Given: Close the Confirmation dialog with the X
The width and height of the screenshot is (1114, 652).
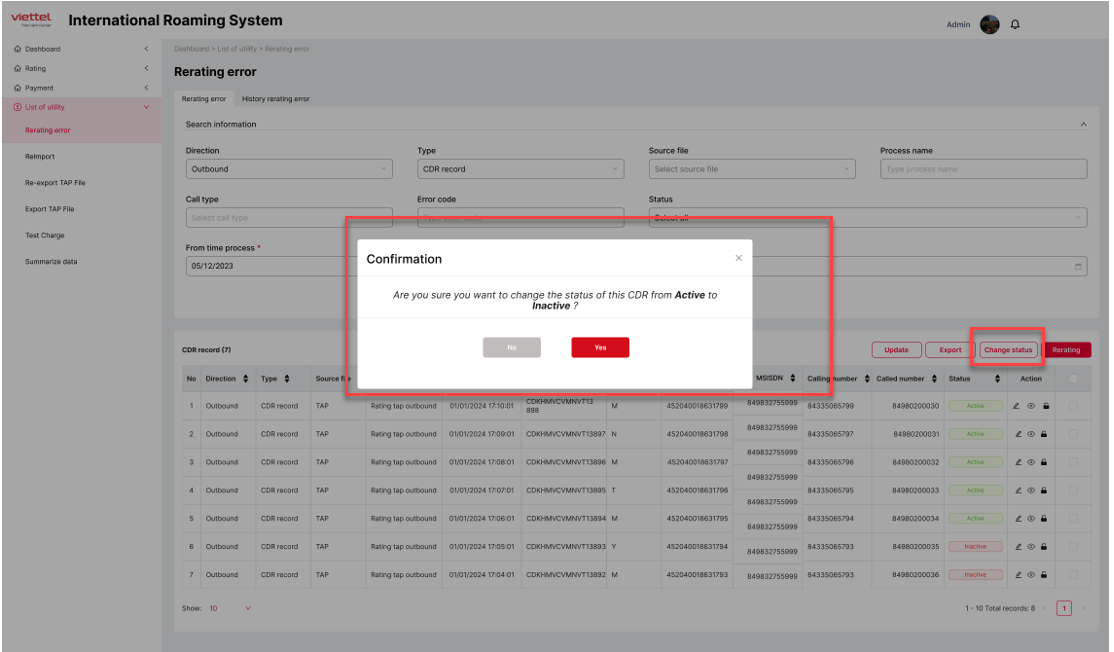Looking at the screenshot, I should click(x=739, y=258).
